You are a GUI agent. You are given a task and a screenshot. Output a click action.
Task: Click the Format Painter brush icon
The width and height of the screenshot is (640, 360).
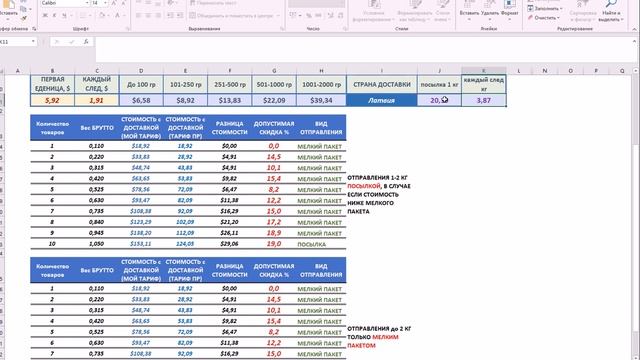[x=24, y=18]
